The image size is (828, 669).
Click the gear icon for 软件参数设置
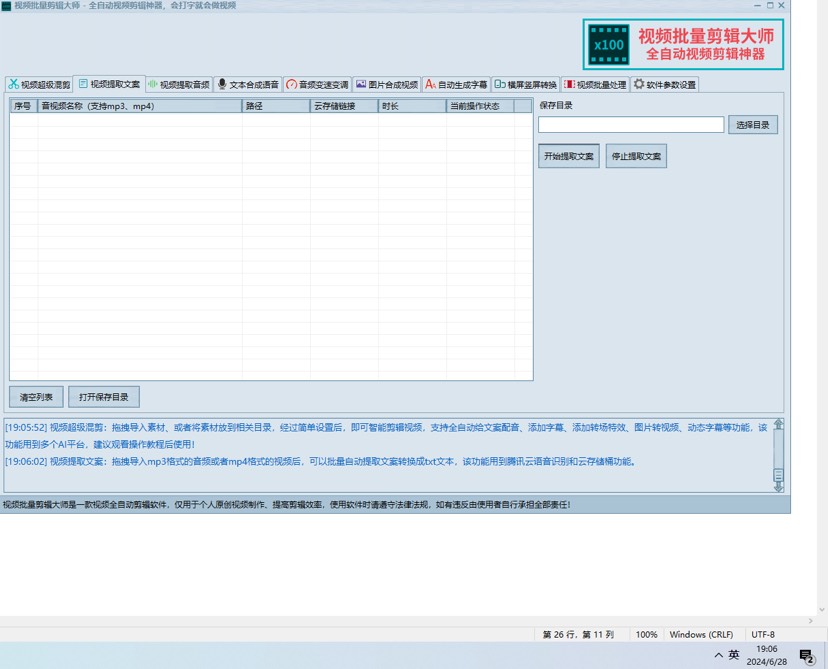pos(639,85)
